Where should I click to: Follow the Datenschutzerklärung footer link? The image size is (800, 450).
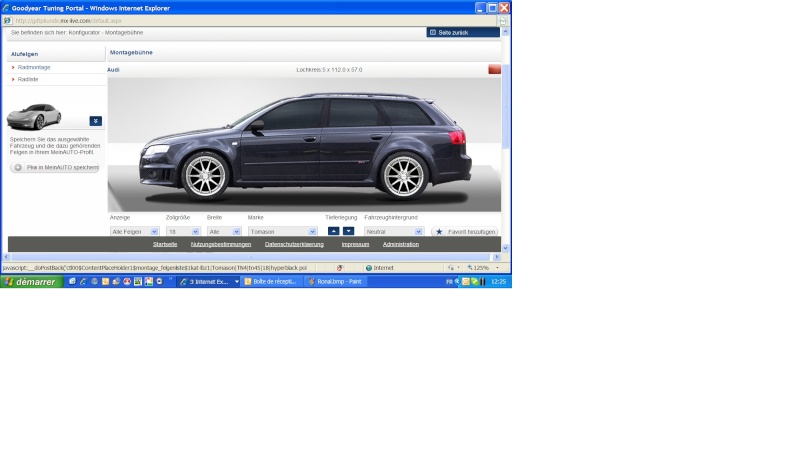(294, 244)
